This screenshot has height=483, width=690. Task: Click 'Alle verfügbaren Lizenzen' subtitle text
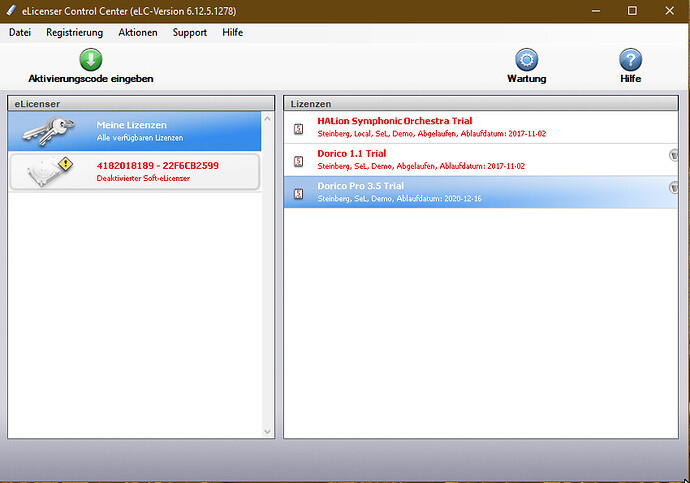tap(139, 138)
